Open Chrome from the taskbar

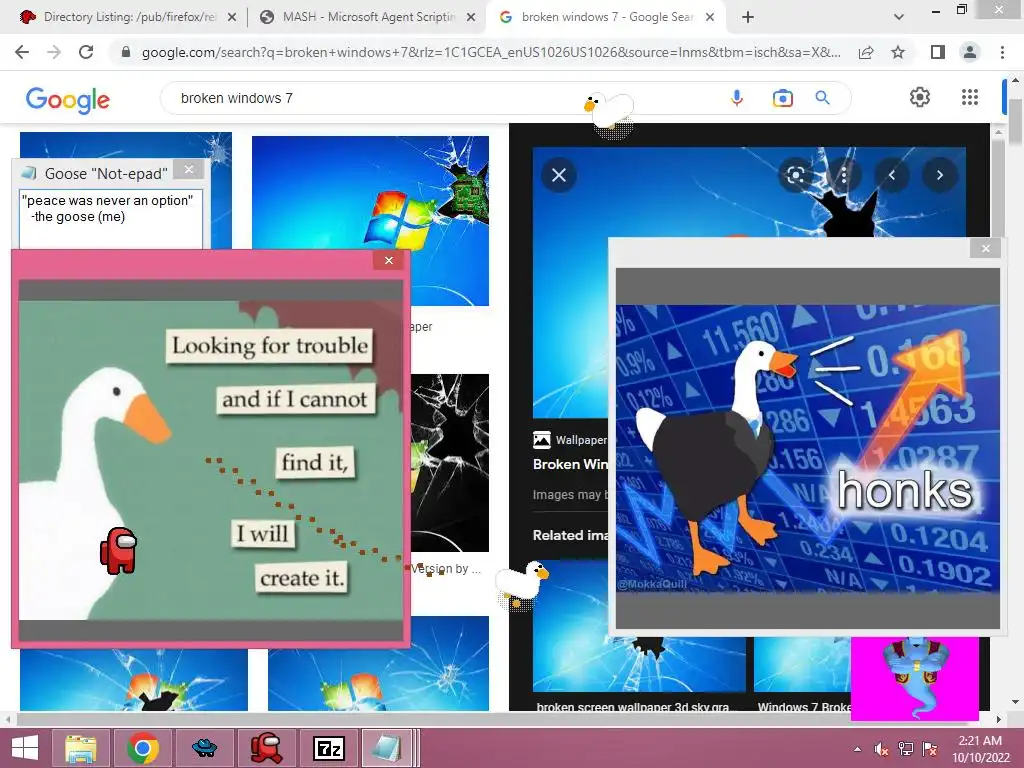[144, 748]
